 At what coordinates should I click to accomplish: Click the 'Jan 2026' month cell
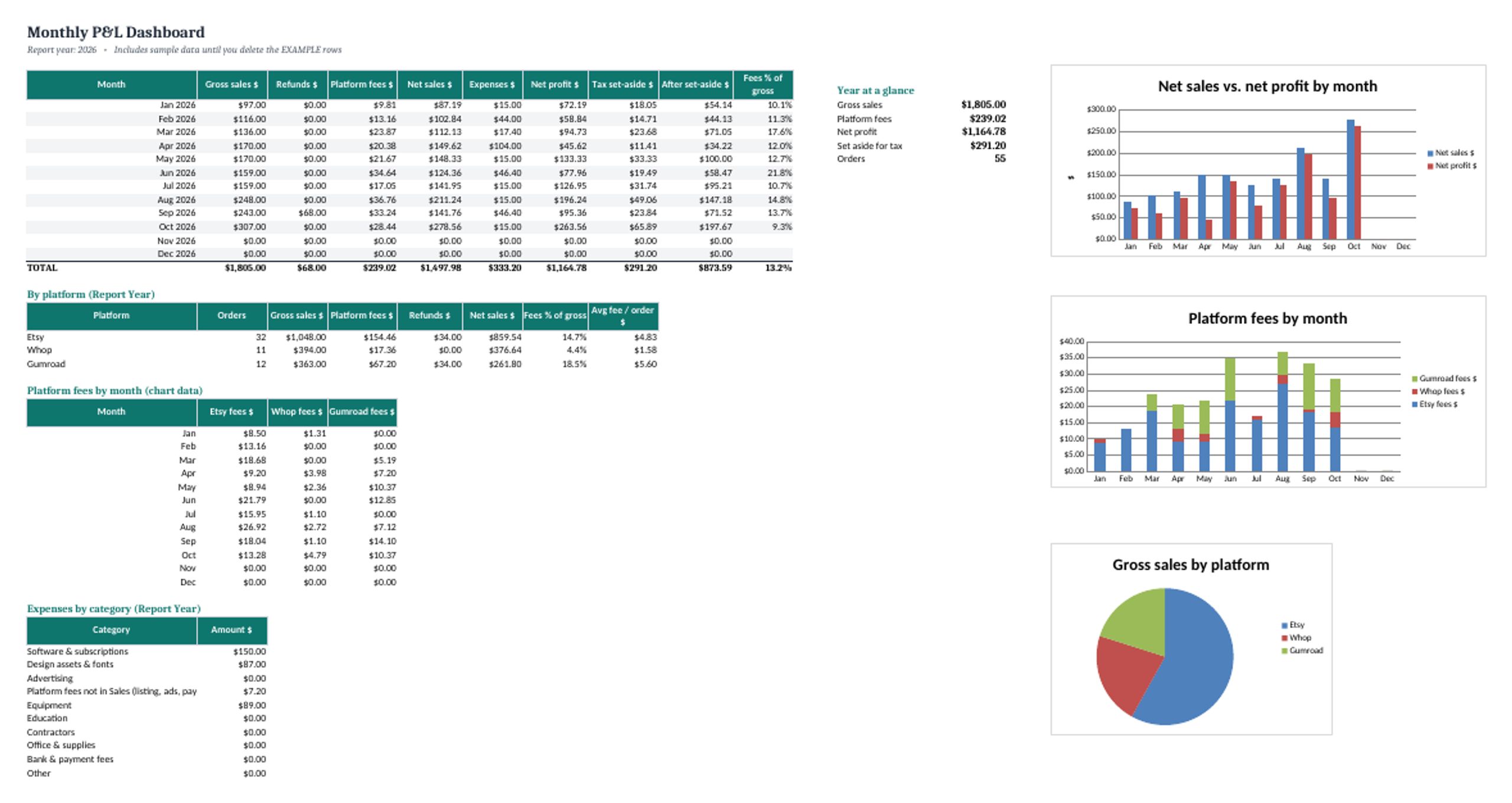(x=178, y=105)
